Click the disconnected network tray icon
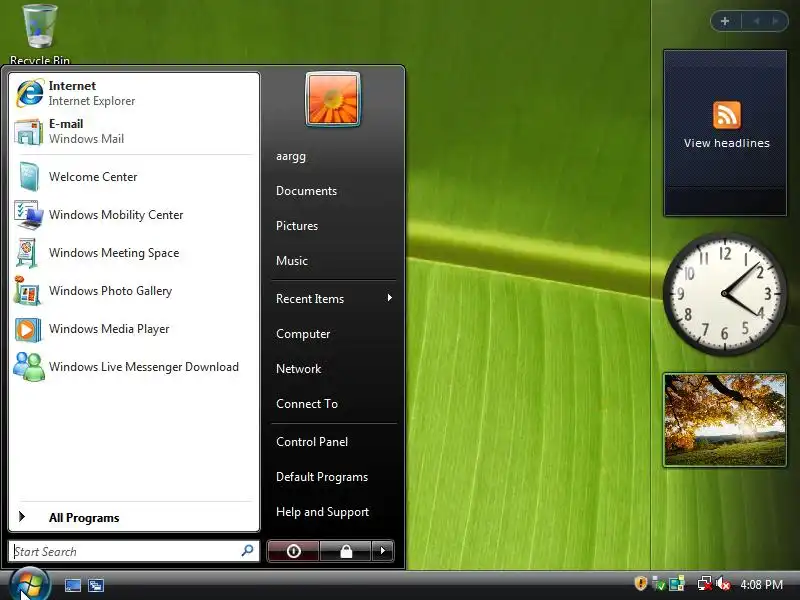 (x=705, y=584)
